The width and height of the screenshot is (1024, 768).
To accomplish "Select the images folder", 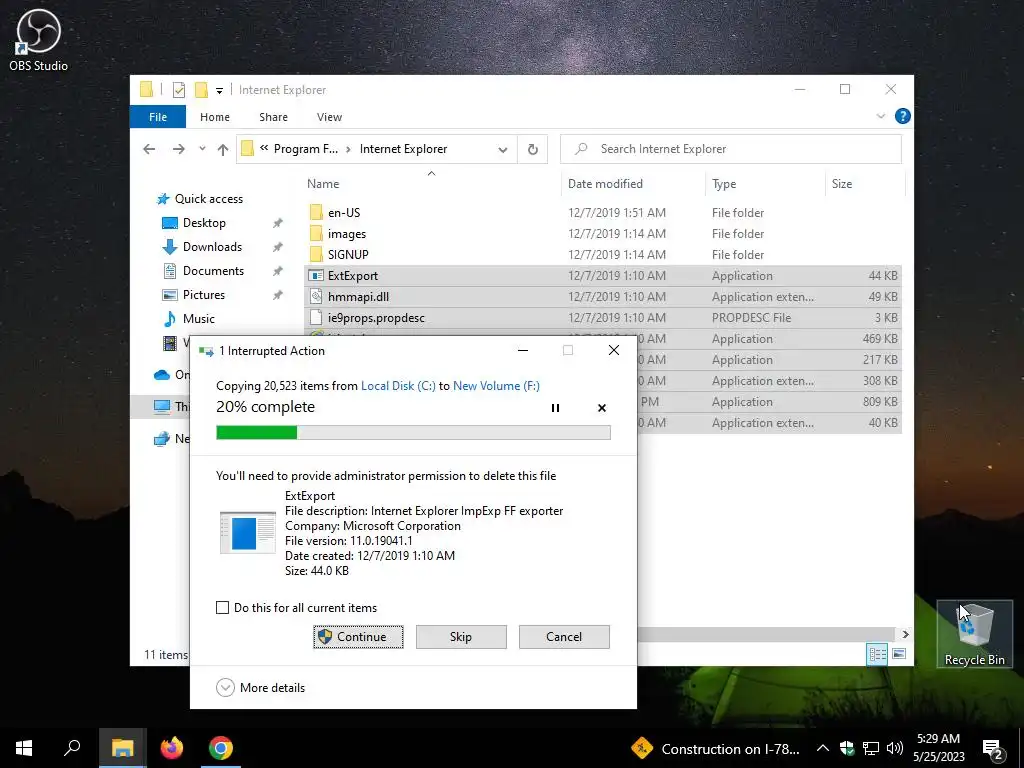I will (347, 234).
